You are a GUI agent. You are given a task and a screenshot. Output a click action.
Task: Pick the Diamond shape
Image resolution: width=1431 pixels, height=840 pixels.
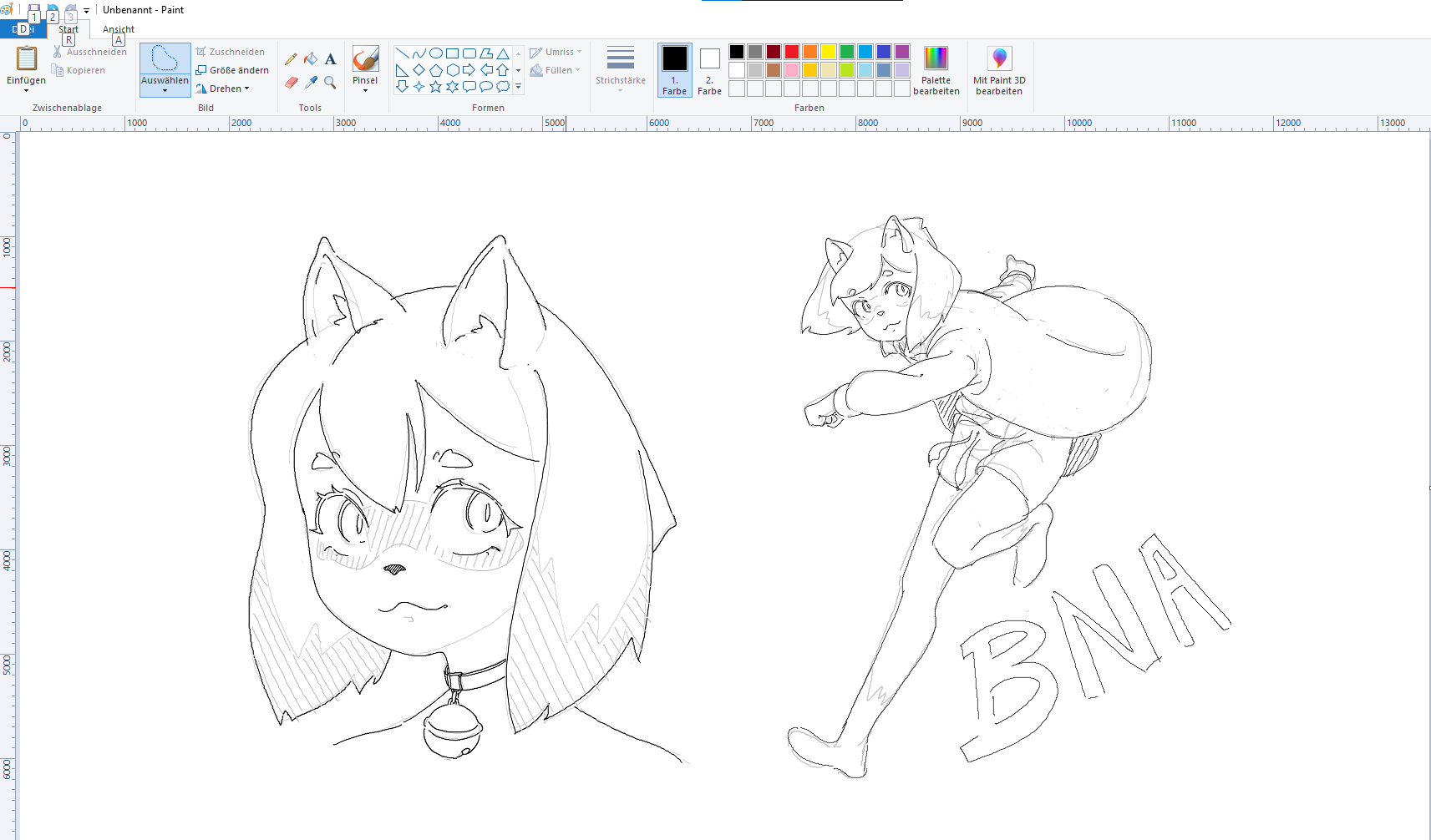[x=419, y=70]
